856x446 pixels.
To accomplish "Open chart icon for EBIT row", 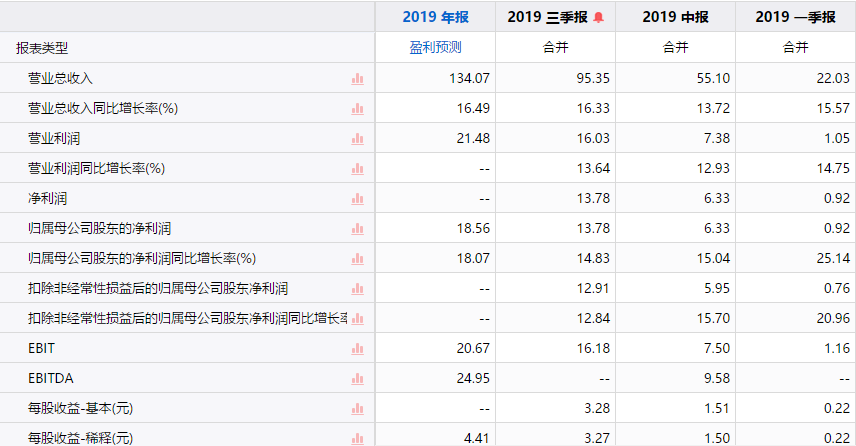I will pyautogui.click(x=358, y=349).
